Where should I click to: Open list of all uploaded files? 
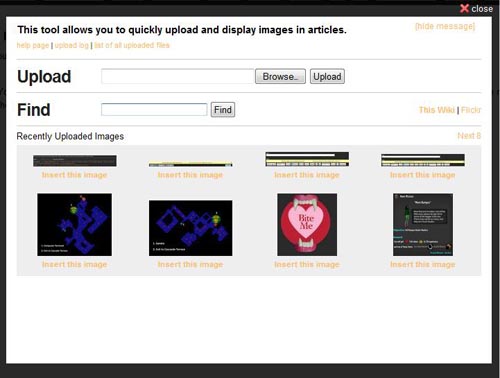(132, 45)
